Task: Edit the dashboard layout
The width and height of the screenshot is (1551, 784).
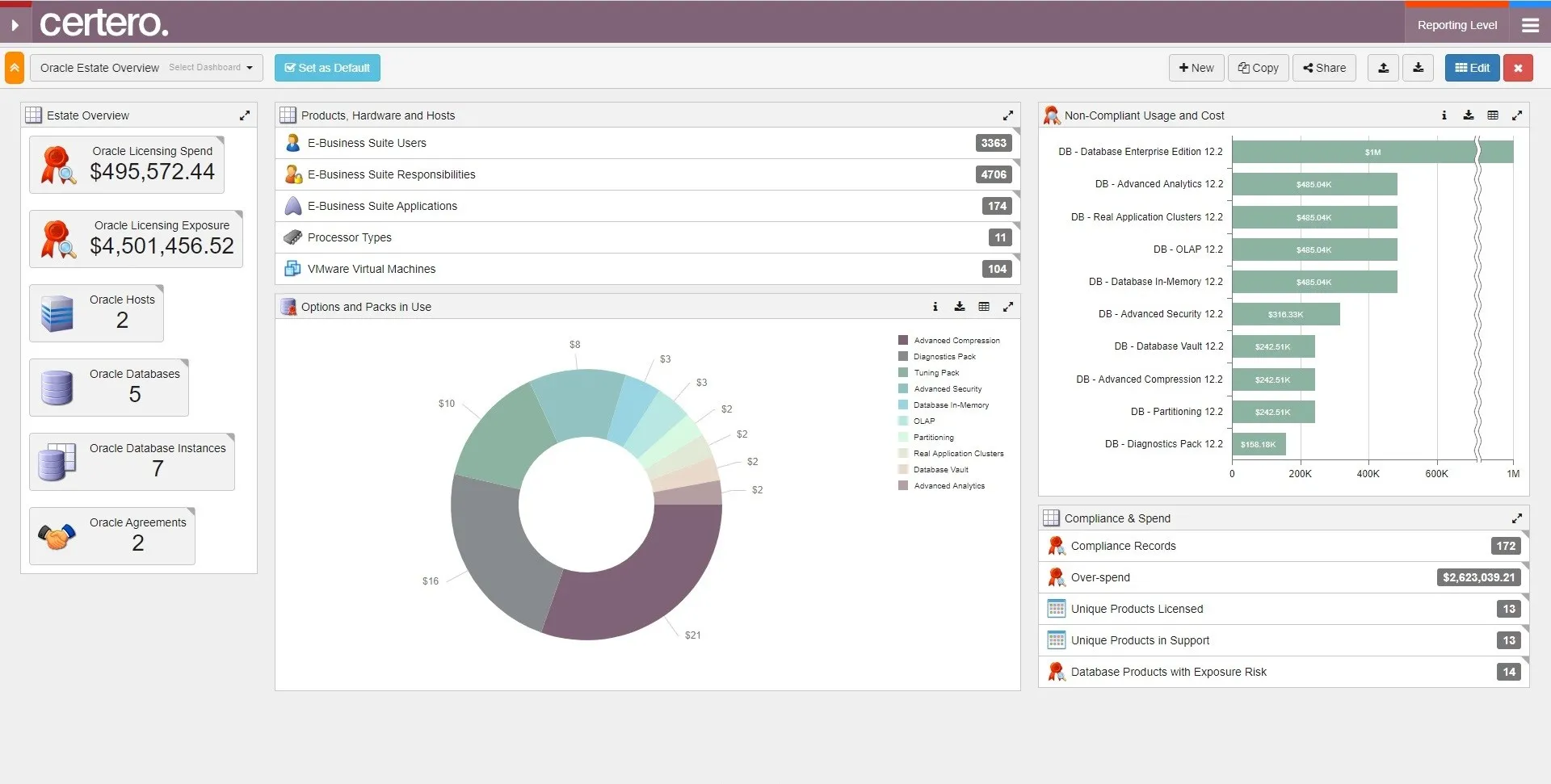Action: (x=1473, y=68)
